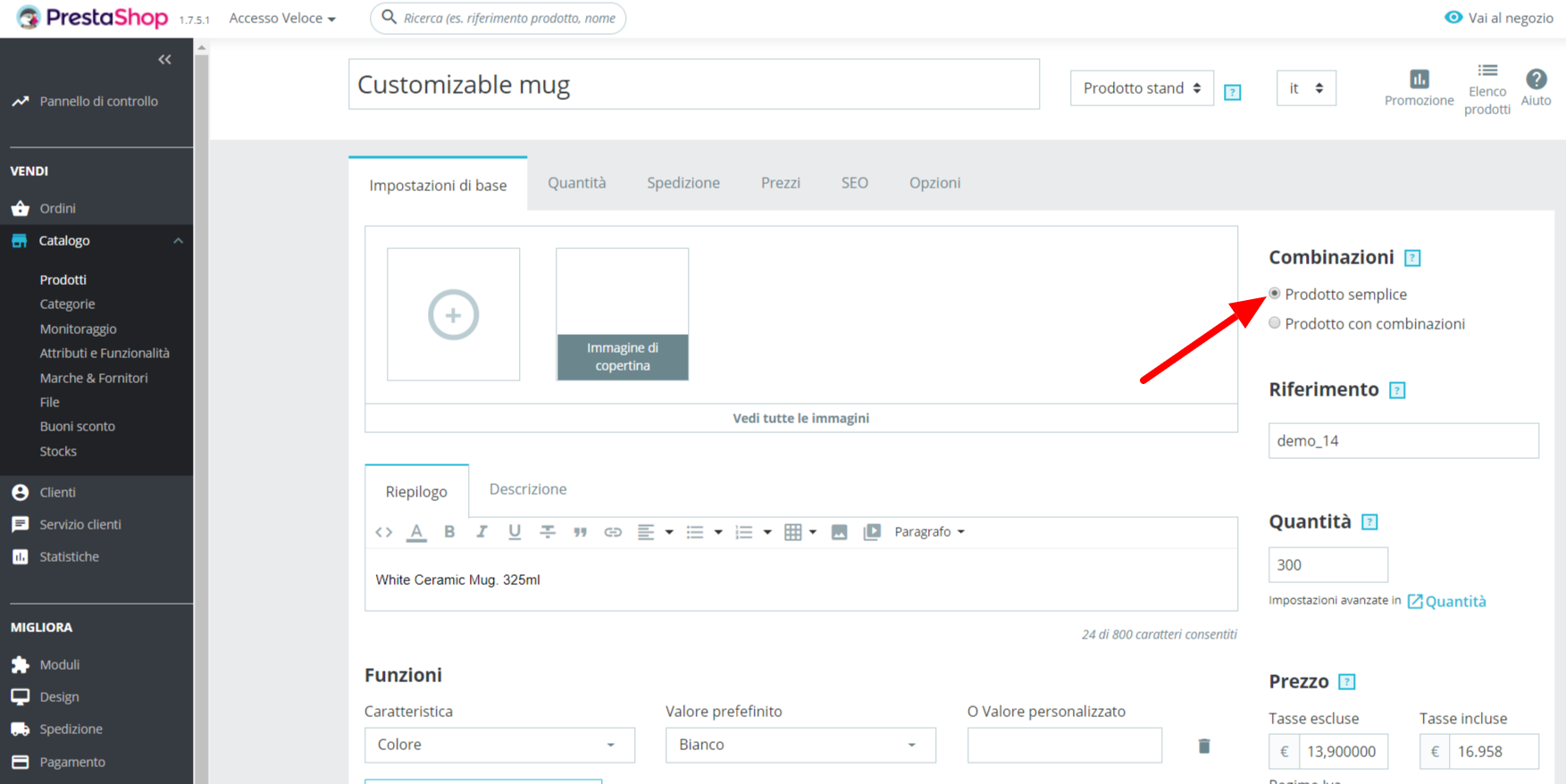
Task: Switch to the Quantità tab
Action: click(x=577, y=183)
